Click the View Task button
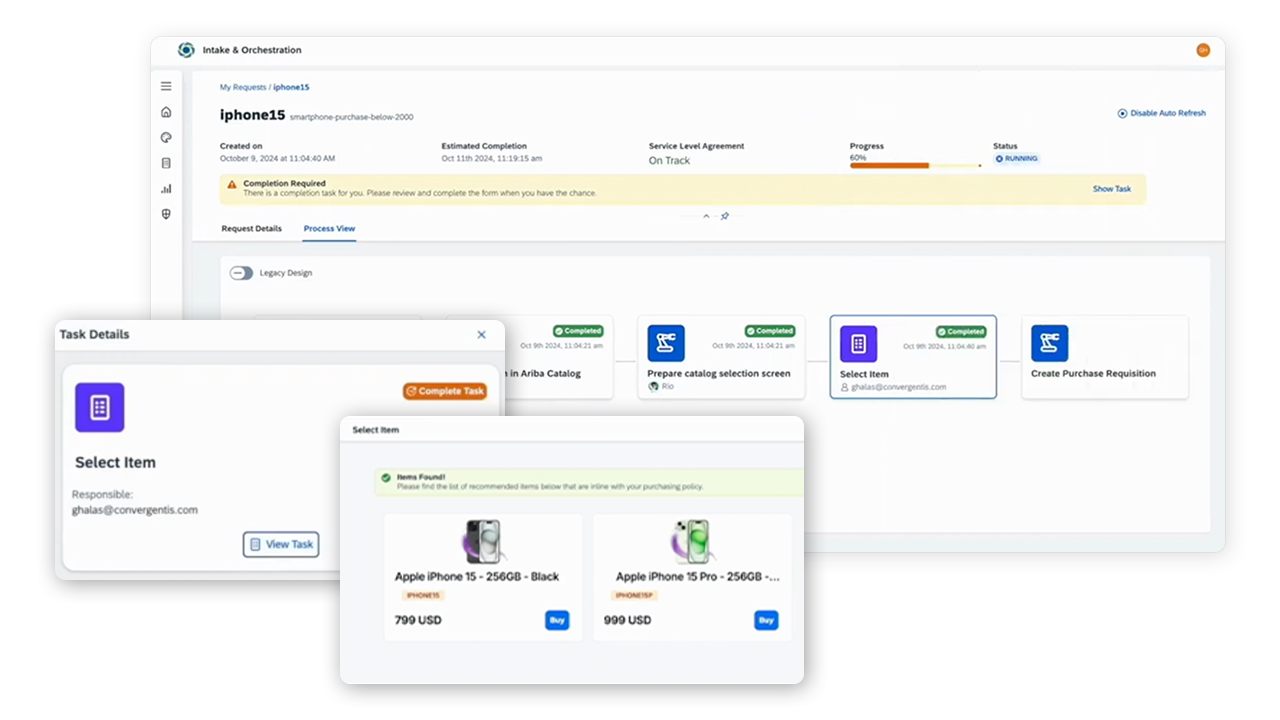This screenshot has width=1280, height=720. click(x=281, y=544)
